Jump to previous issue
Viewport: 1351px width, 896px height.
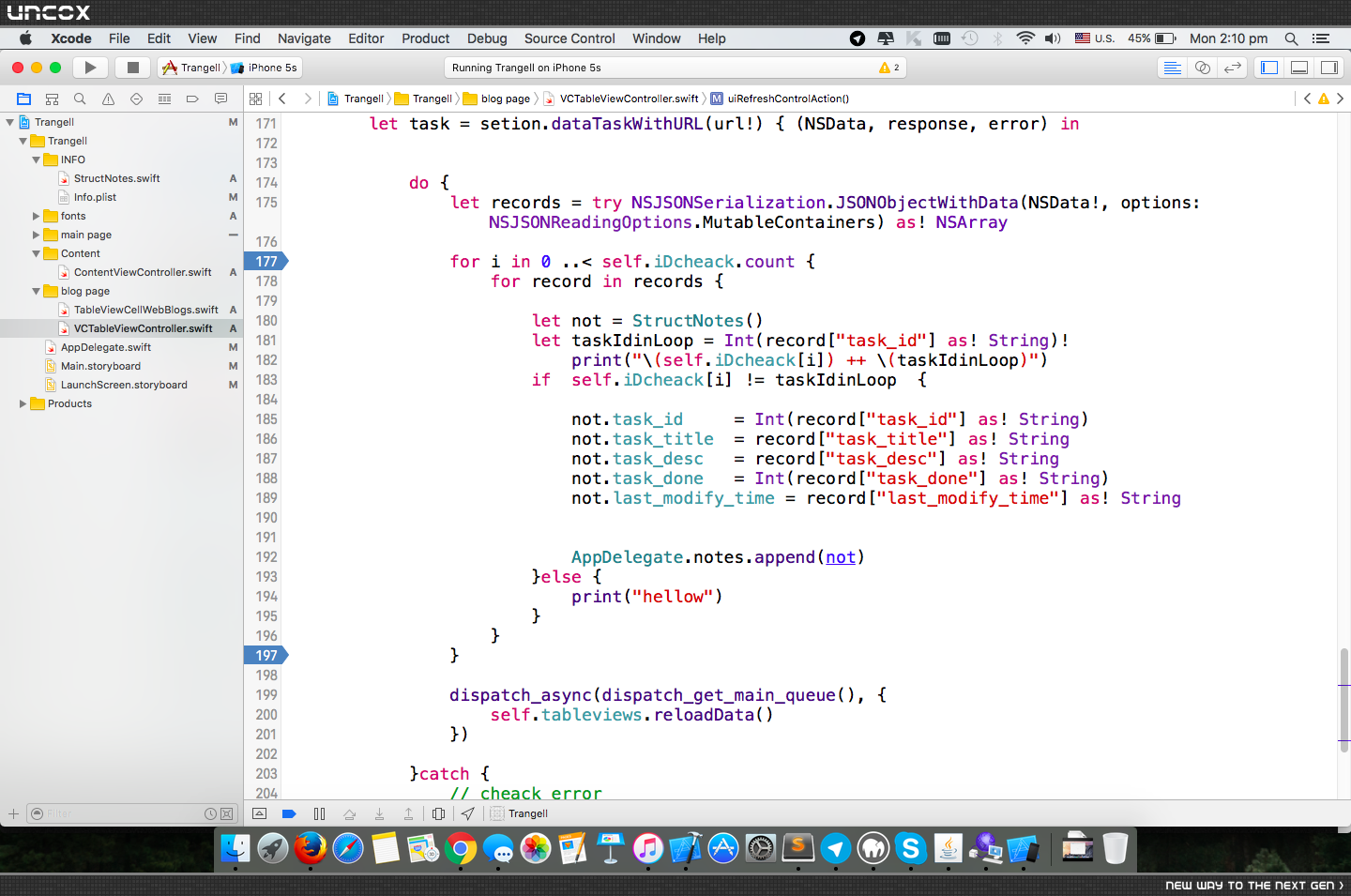click(x=1307, y=99)
